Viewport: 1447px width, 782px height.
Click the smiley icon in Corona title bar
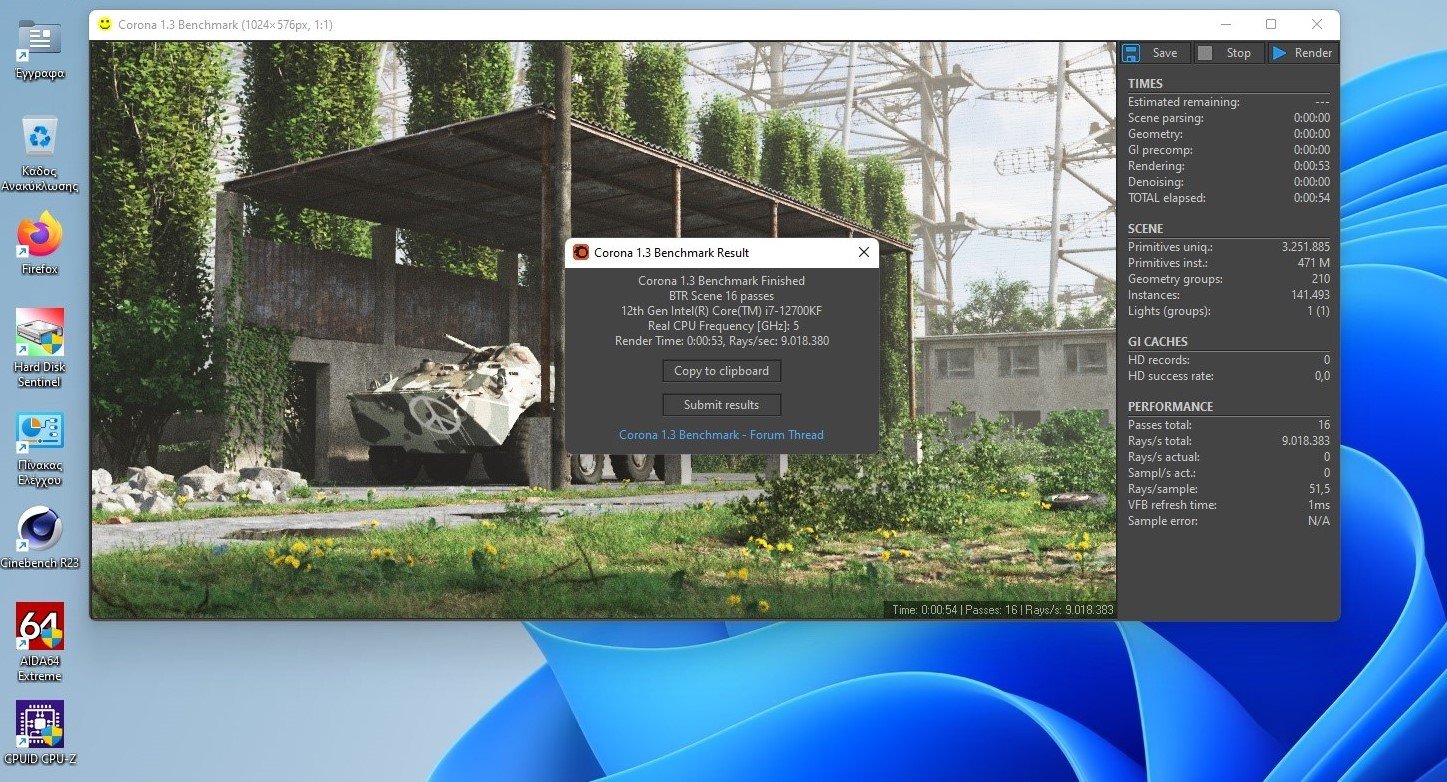pos(105,24)
